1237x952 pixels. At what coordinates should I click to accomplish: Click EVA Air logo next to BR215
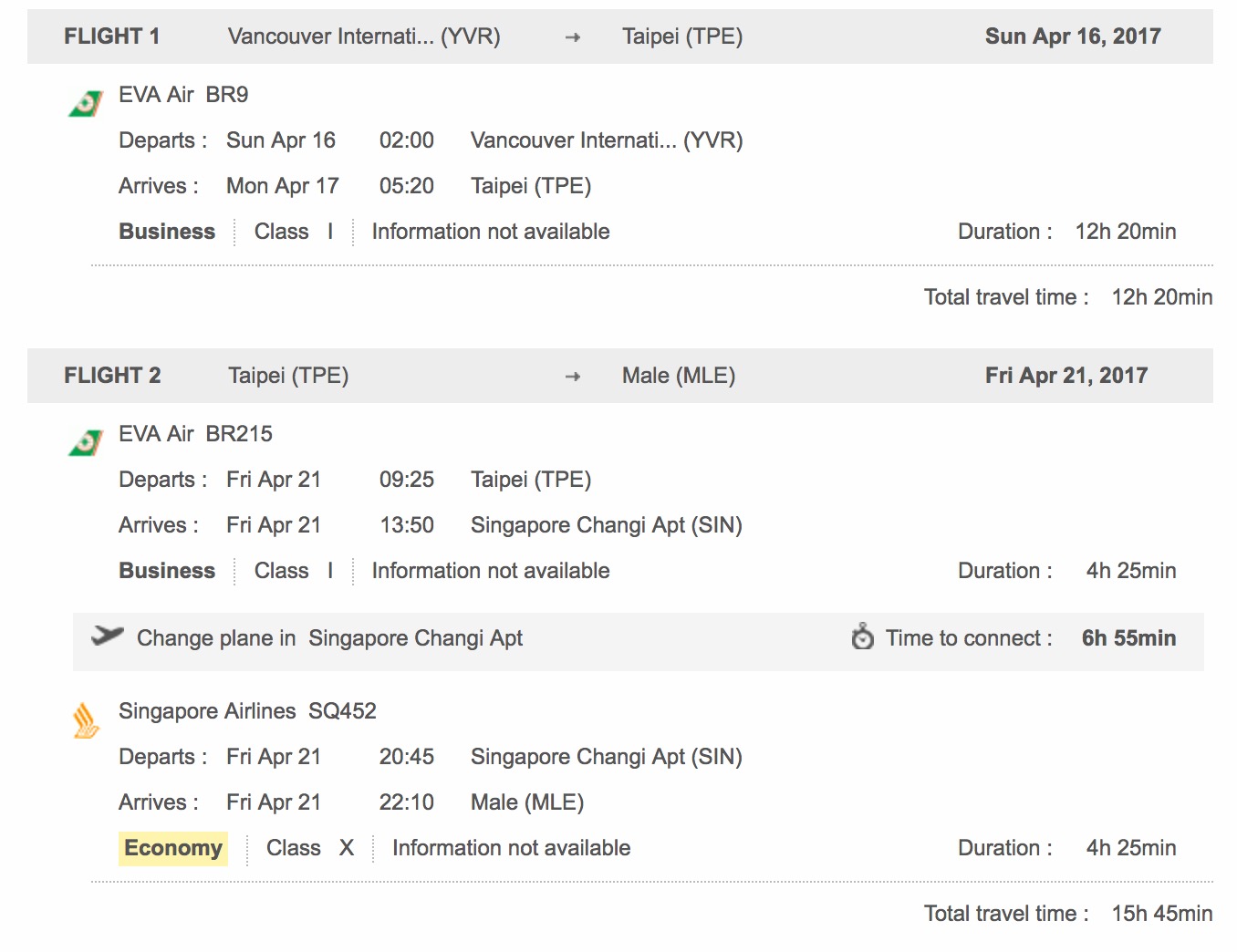pyautogui.click(x=86, y=443)
